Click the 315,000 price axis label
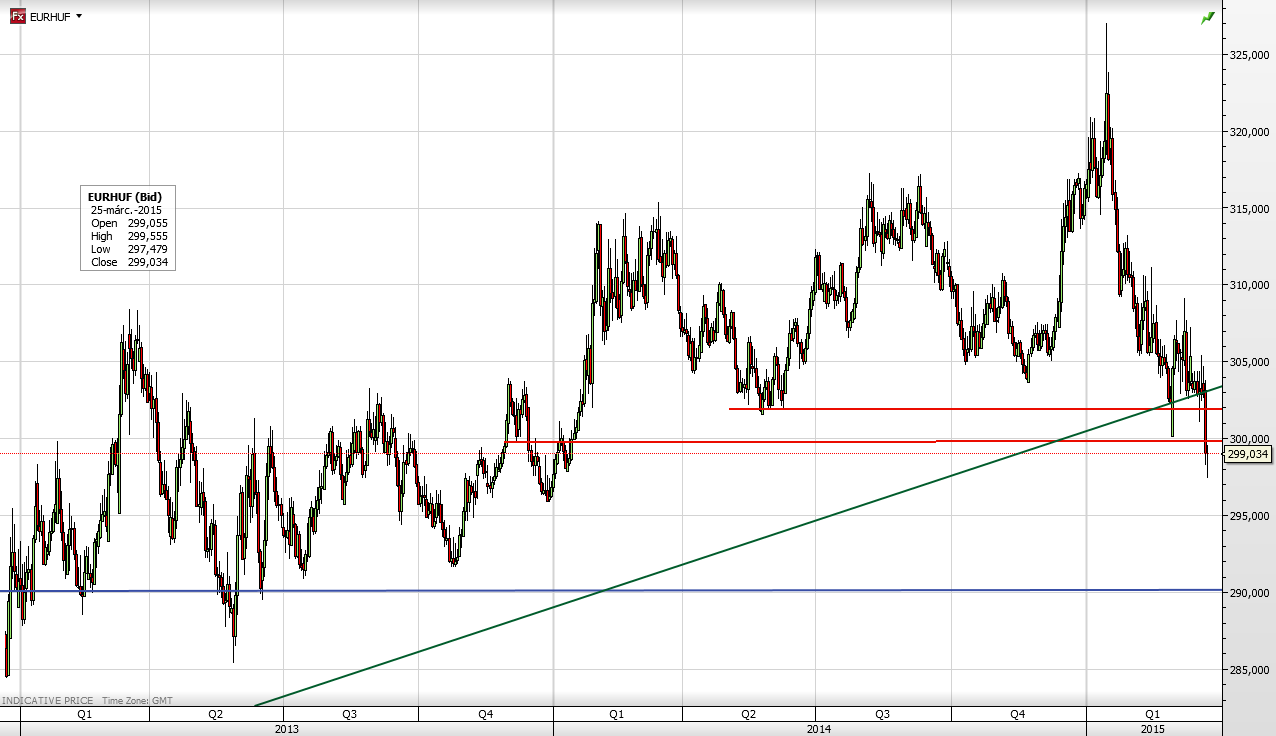Viewport: 1276px width, 736px height. tap(1250, 208)
